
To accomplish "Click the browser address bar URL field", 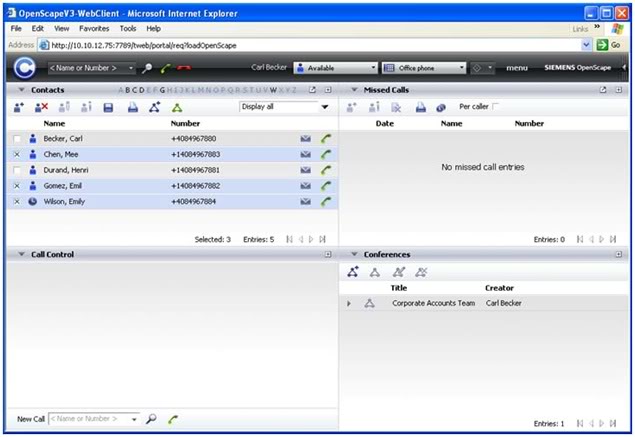I will 315,45.
